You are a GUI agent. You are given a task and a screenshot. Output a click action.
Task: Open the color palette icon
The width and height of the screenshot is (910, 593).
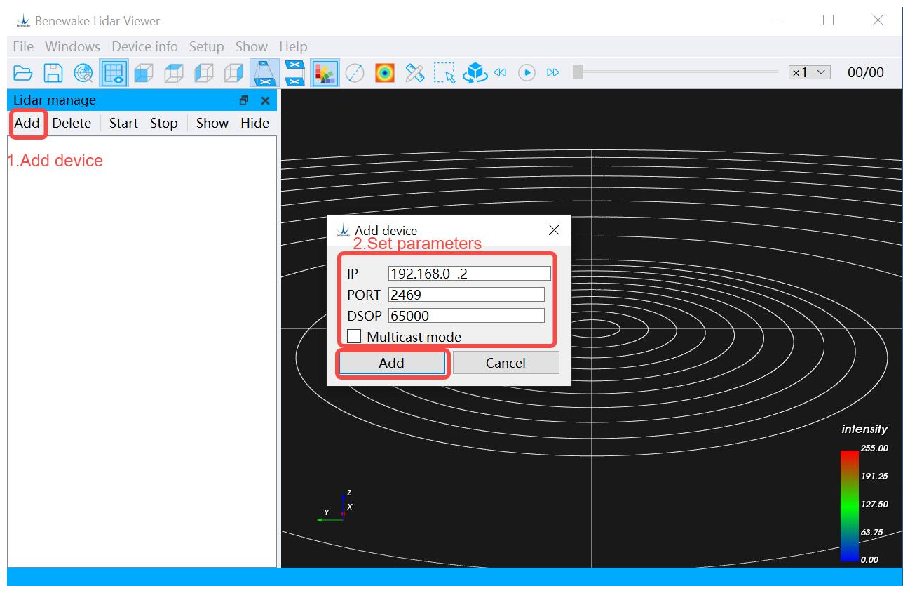(x=324, y=73)
